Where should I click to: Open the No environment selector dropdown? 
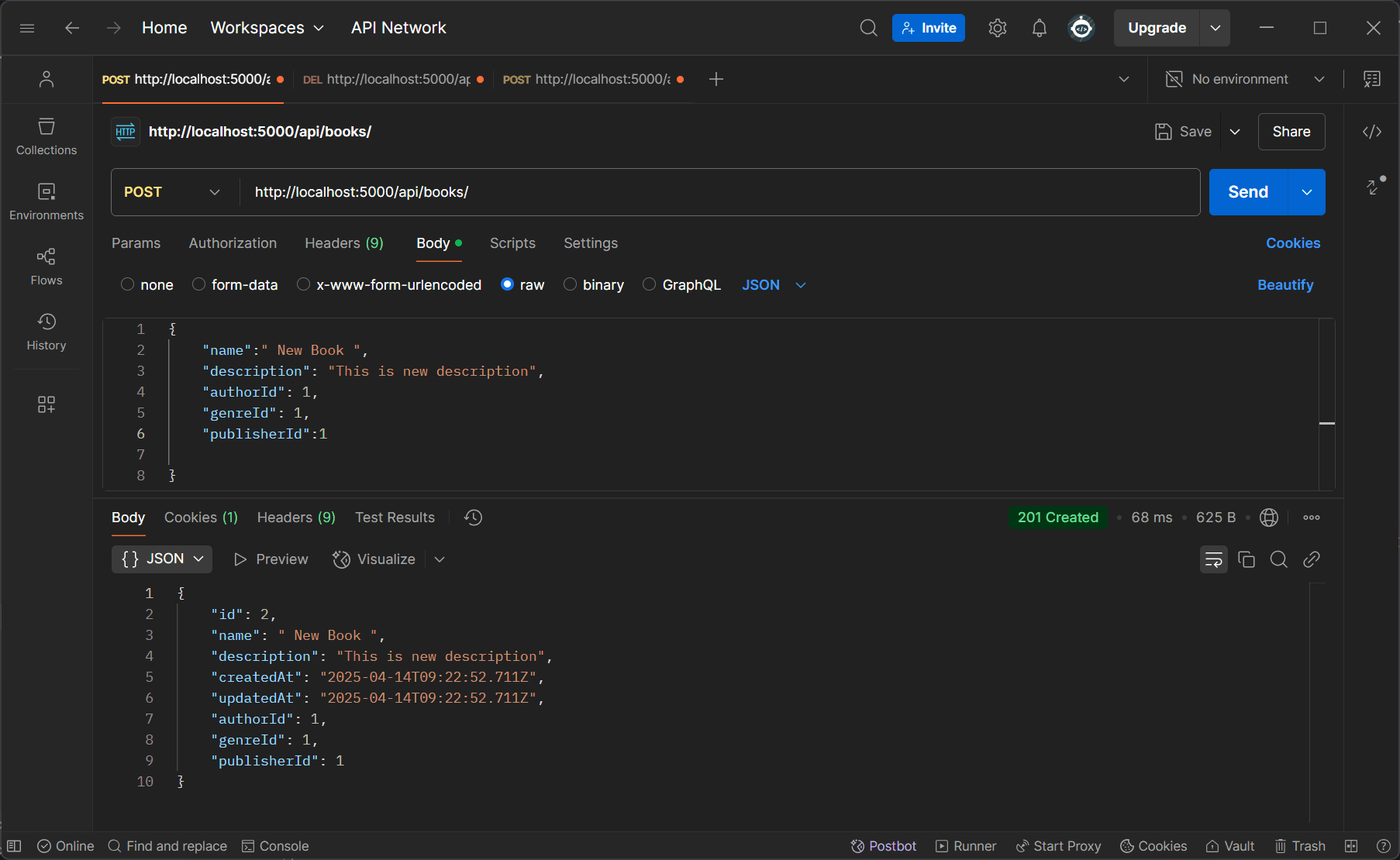(x=1246, y=79)
